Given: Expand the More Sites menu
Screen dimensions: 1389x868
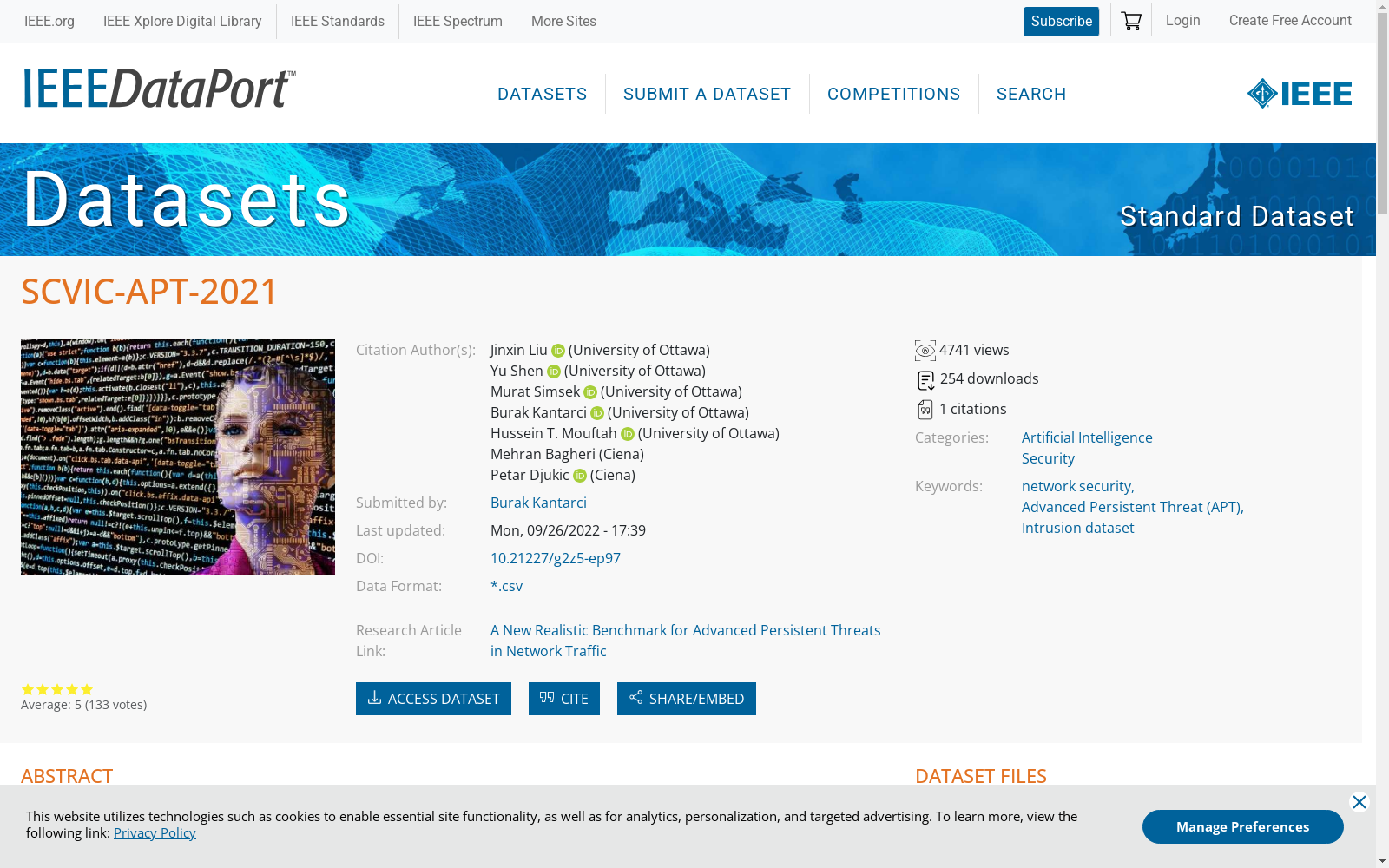Looking at the screenshot, I should coord(563,21).
